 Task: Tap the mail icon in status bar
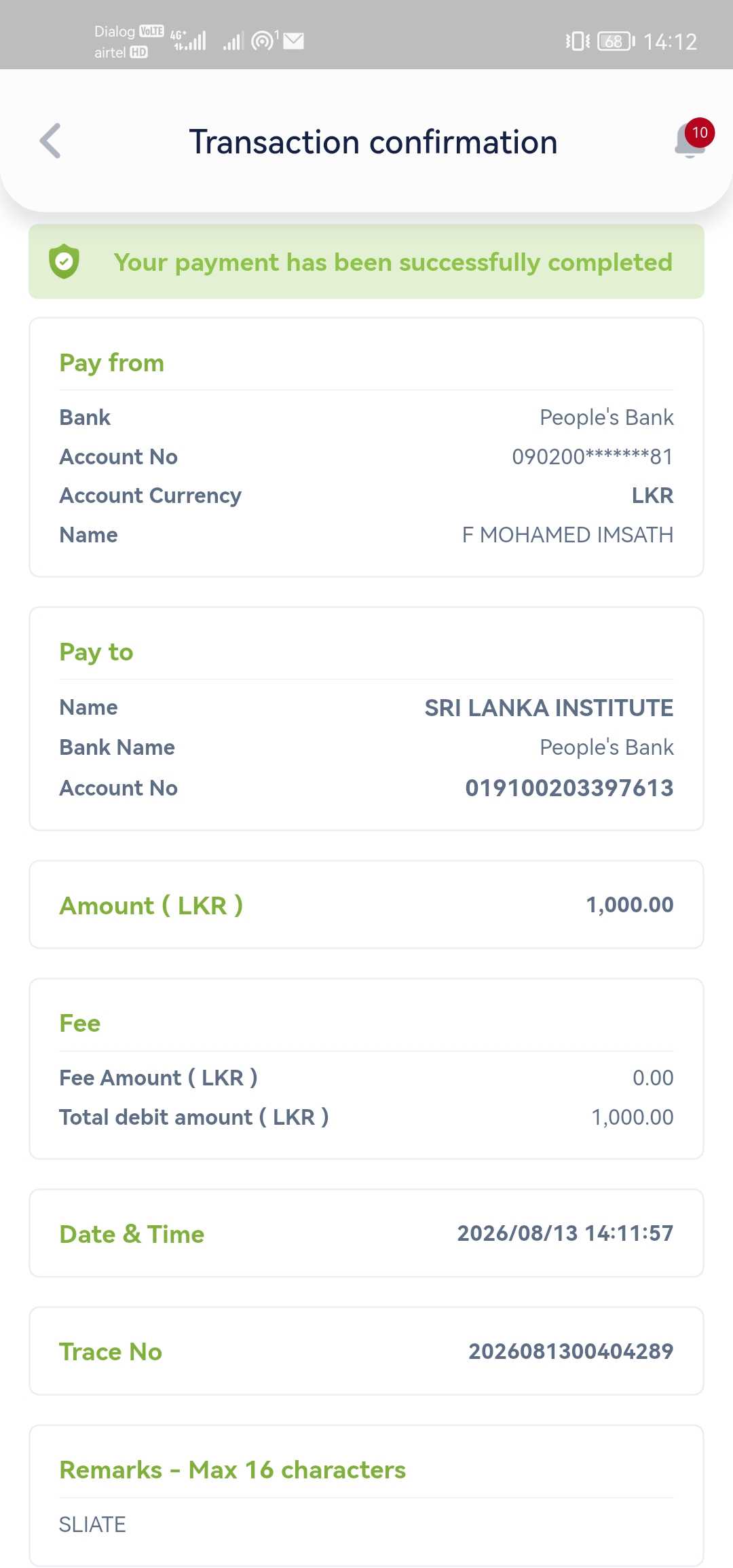coord(294,41)
